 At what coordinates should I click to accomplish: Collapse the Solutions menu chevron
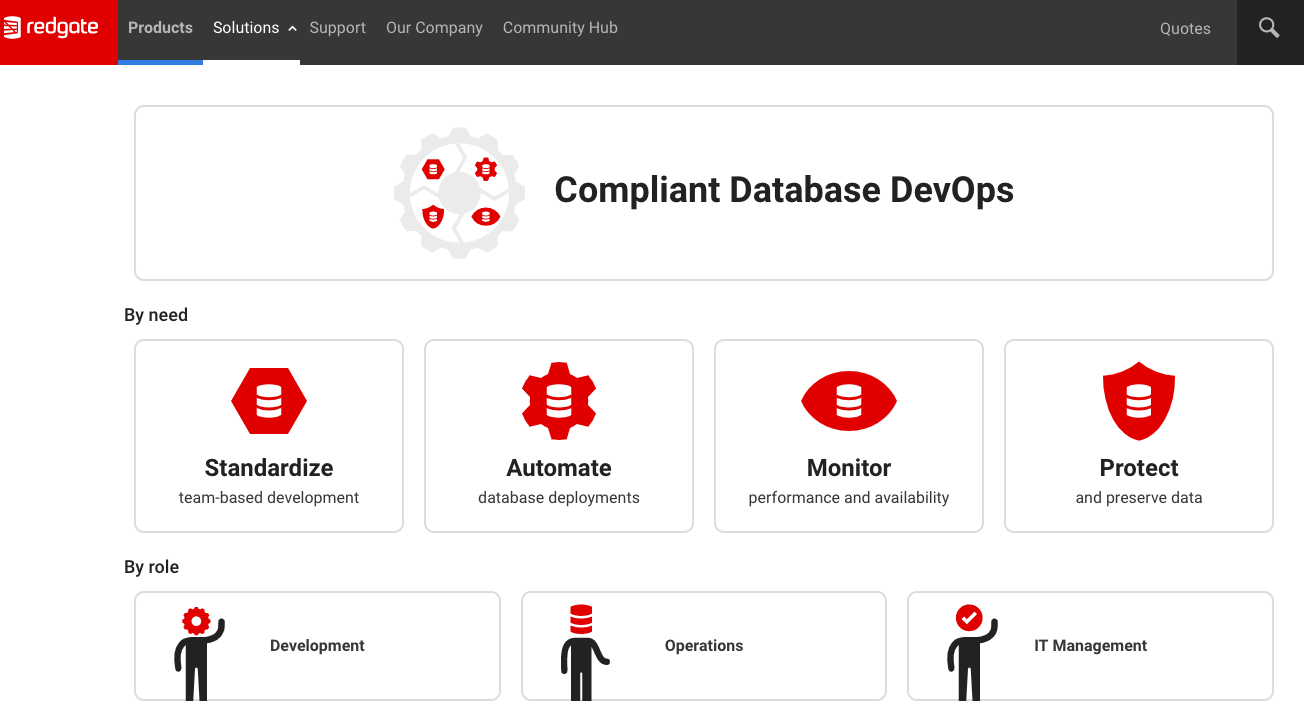click(291, 28)
